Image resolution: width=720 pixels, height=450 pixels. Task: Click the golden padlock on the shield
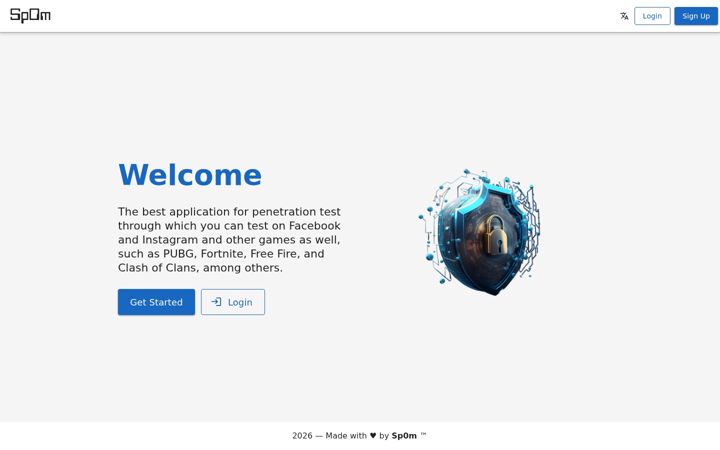(495, 235)
